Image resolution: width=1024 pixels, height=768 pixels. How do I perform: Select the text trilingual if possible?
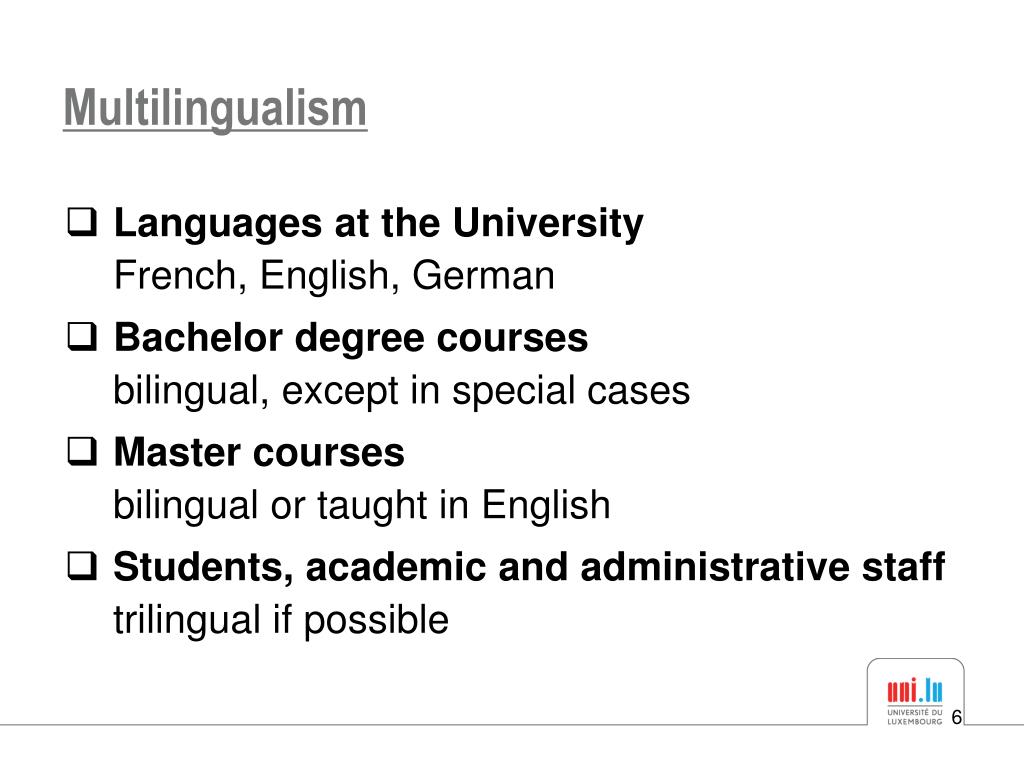click(x=281, y=620)
